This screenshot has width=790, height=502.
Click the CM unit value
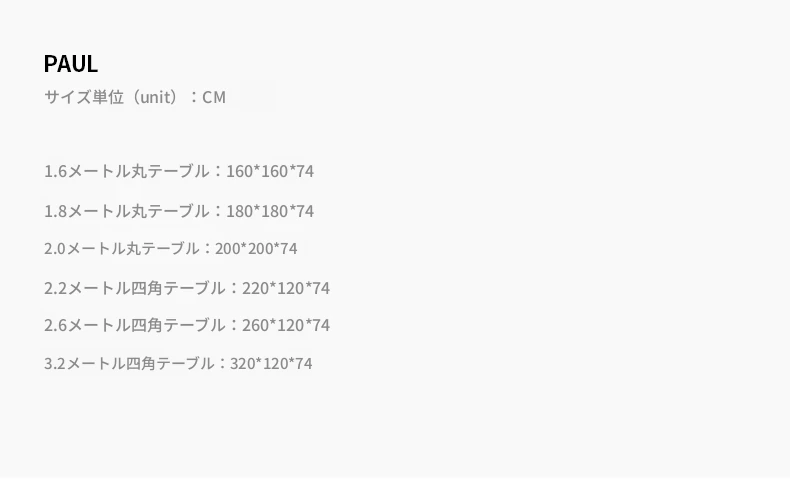pyautogui.click(x=214, y=97)
